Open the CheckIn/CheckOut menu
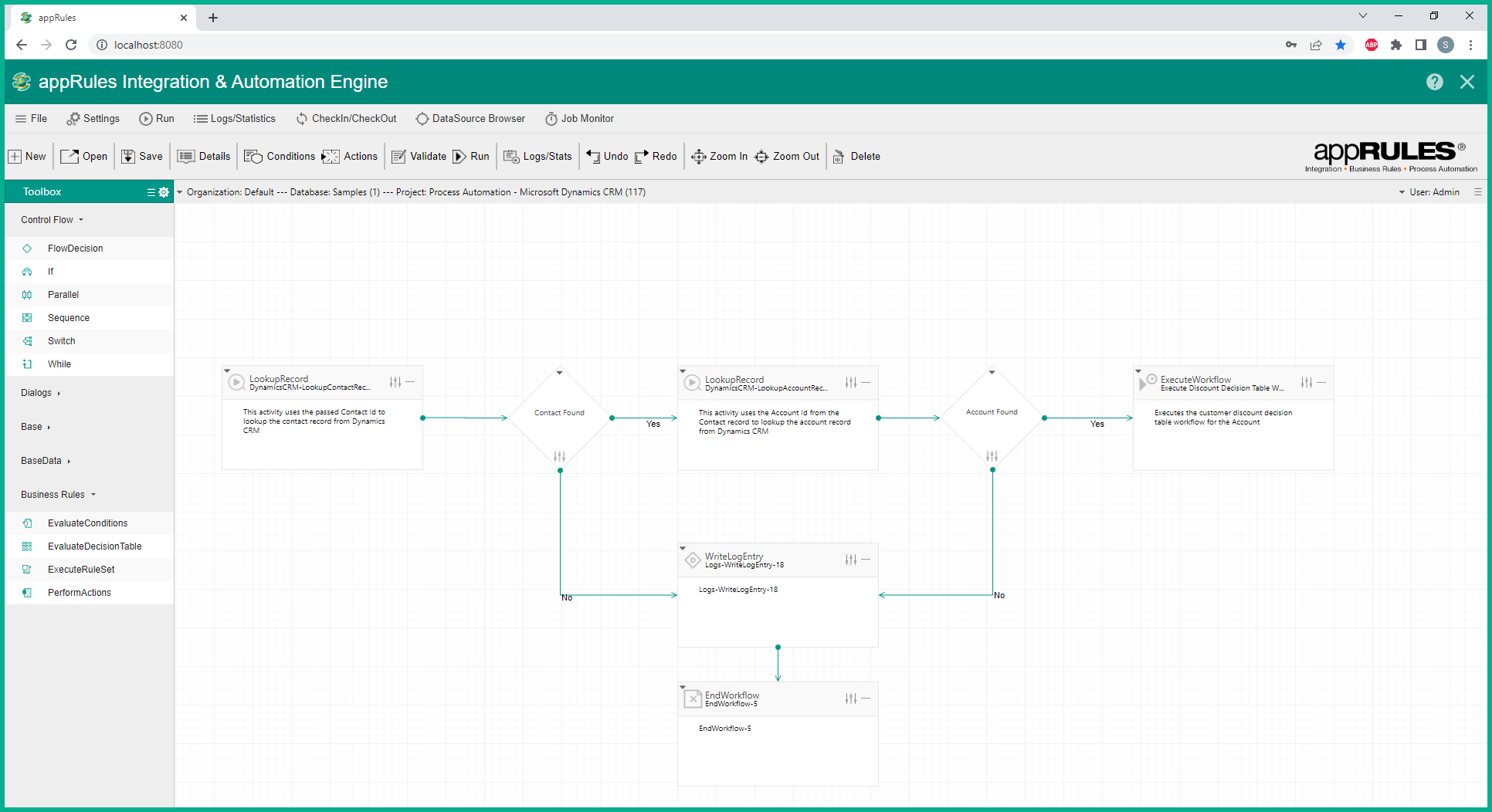This screenshot has width=1492, height=812. 347,118
